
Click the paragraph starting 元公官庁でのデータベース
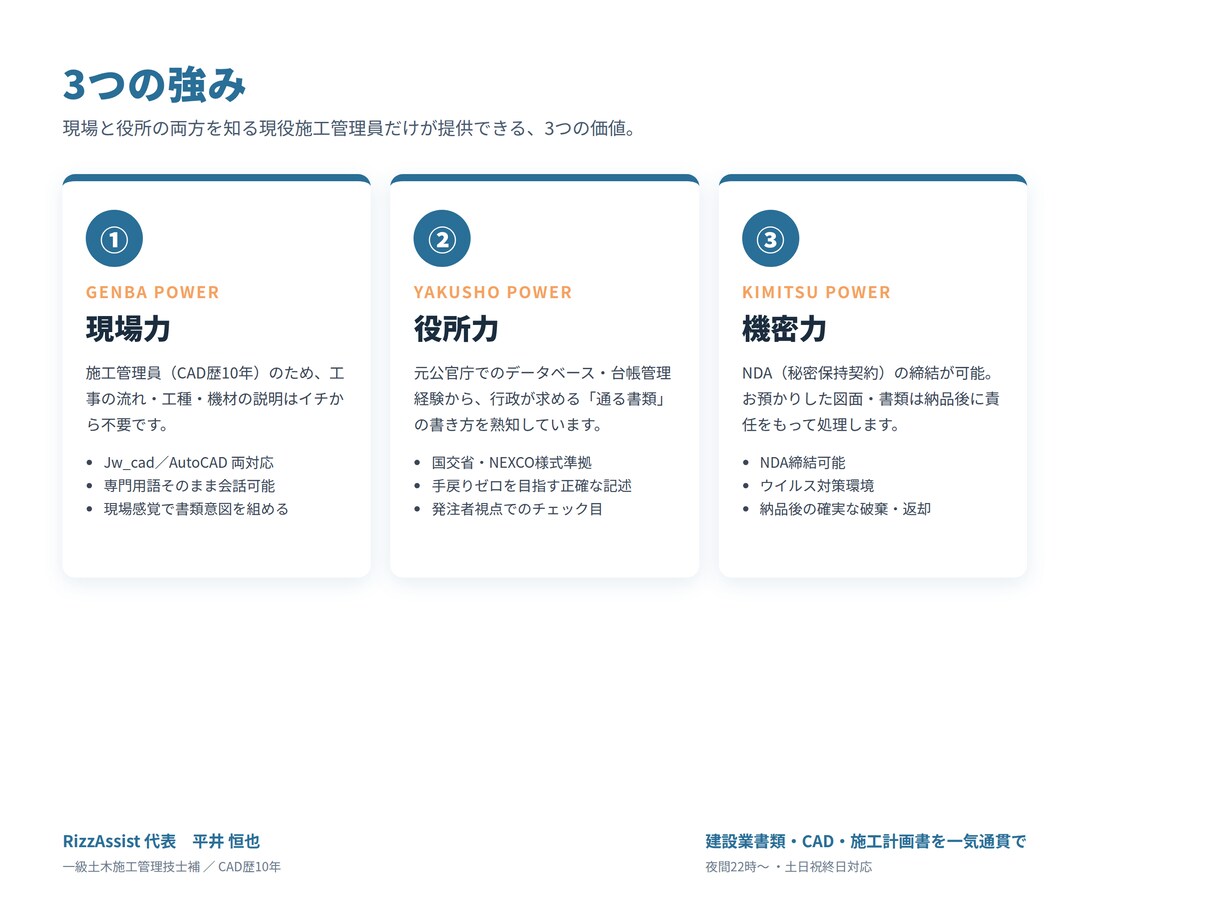coord(543,399)
